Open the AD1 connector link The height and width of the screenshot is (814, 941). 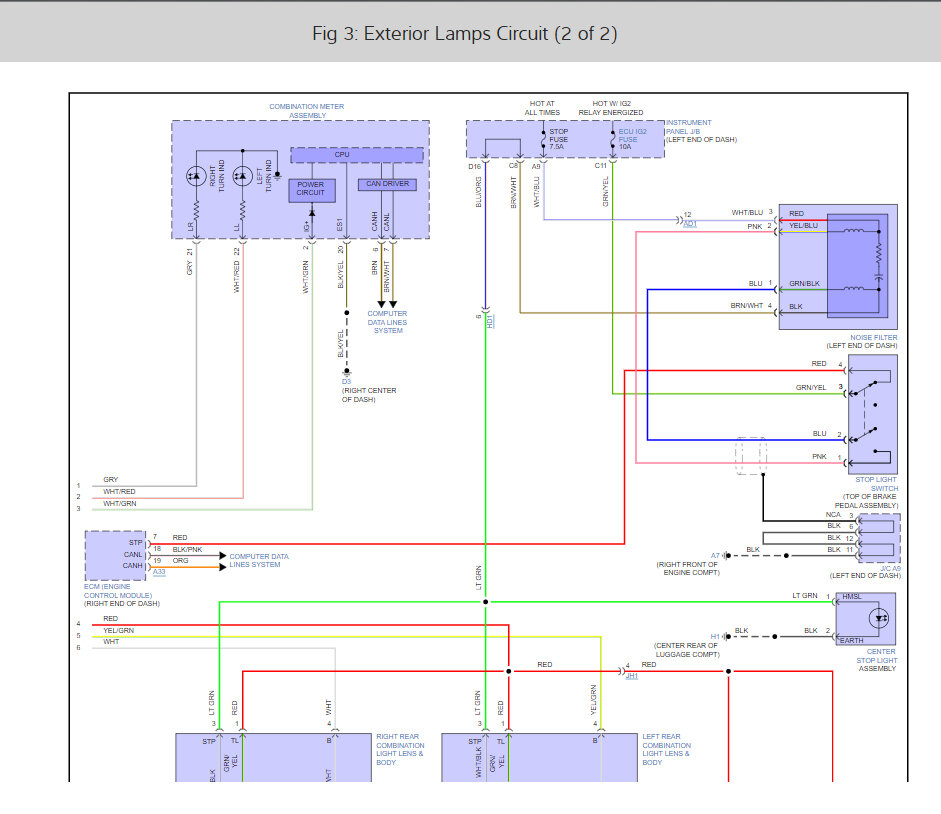[x=690, y=224]
